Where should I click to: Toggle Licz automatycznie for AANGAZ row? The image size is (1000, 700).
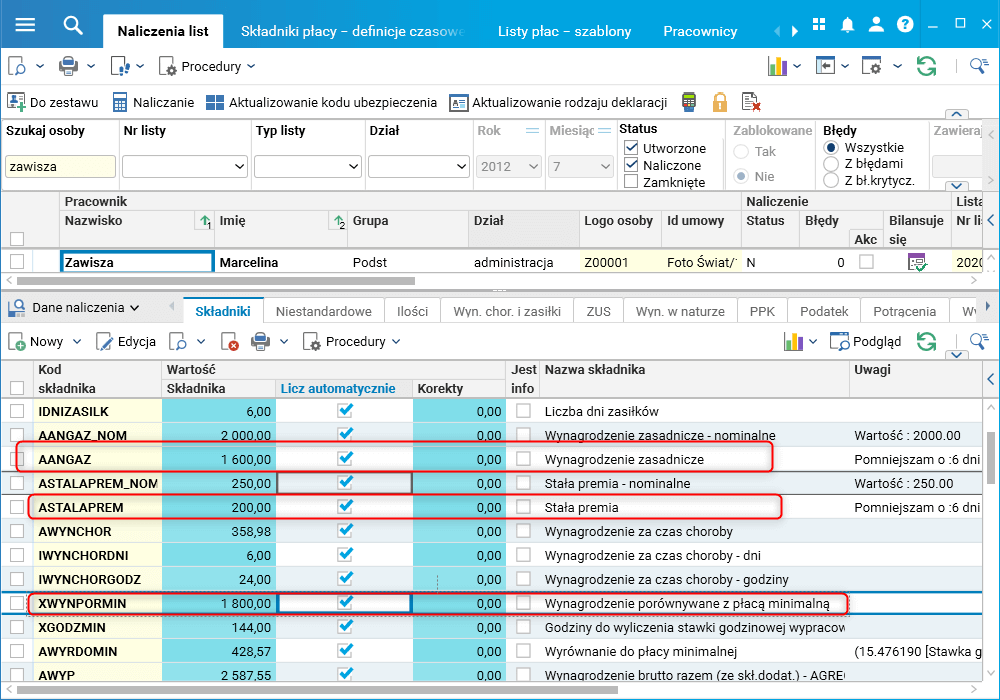click(345, 458)
